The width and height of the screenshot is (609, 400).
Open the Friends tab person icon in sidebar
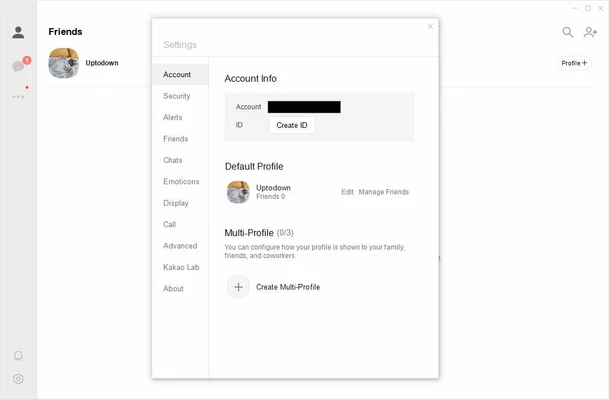pyautogui.click(x=18, y=32)
